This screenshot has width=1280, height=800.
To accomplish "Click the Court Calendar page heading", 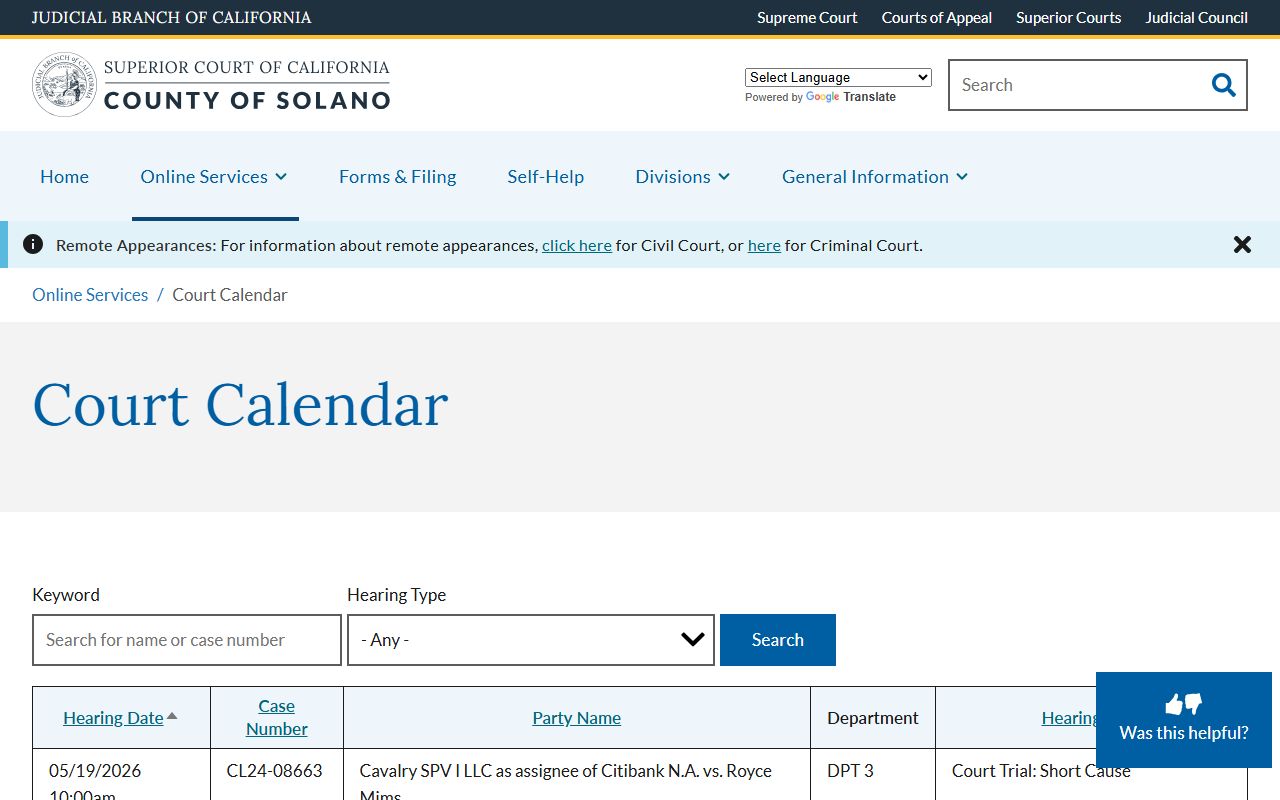I will click(x=240, y=405).
